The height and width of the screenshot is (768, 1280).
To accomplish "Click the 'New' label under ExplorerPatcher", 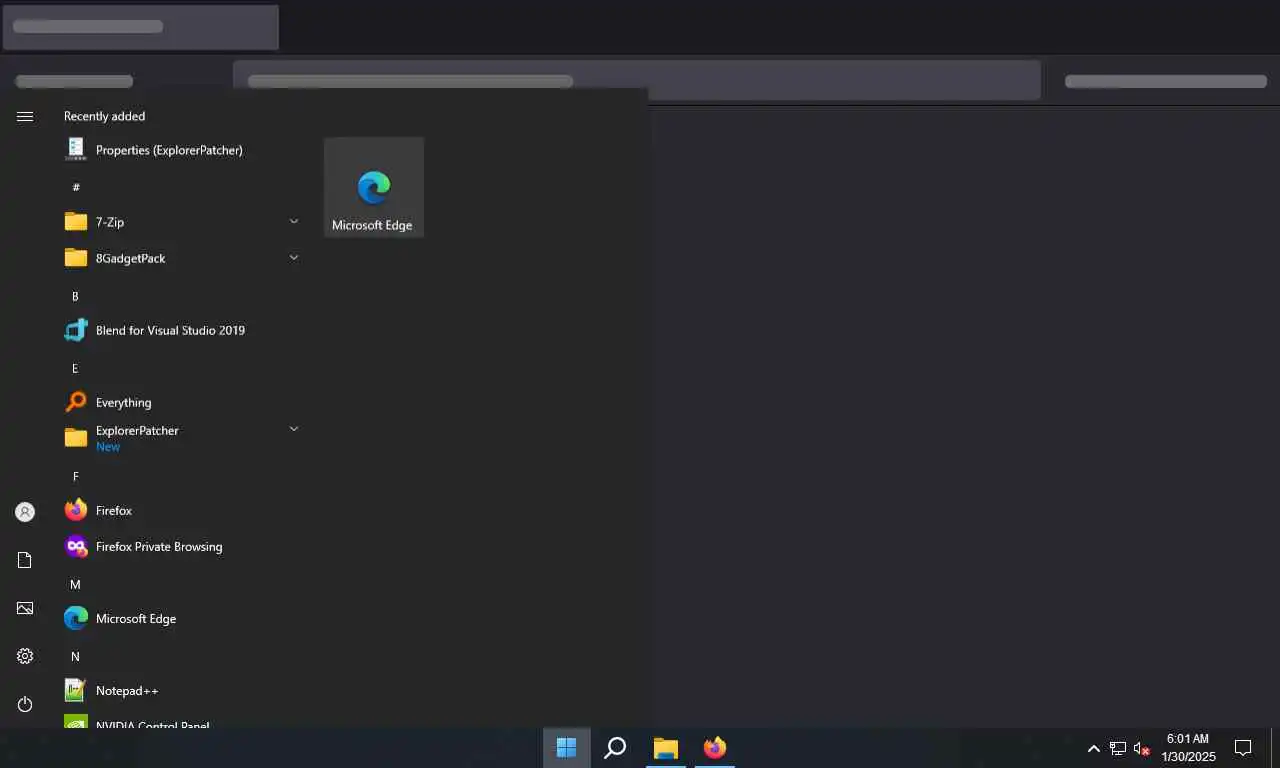I will (x=108, y=447).
